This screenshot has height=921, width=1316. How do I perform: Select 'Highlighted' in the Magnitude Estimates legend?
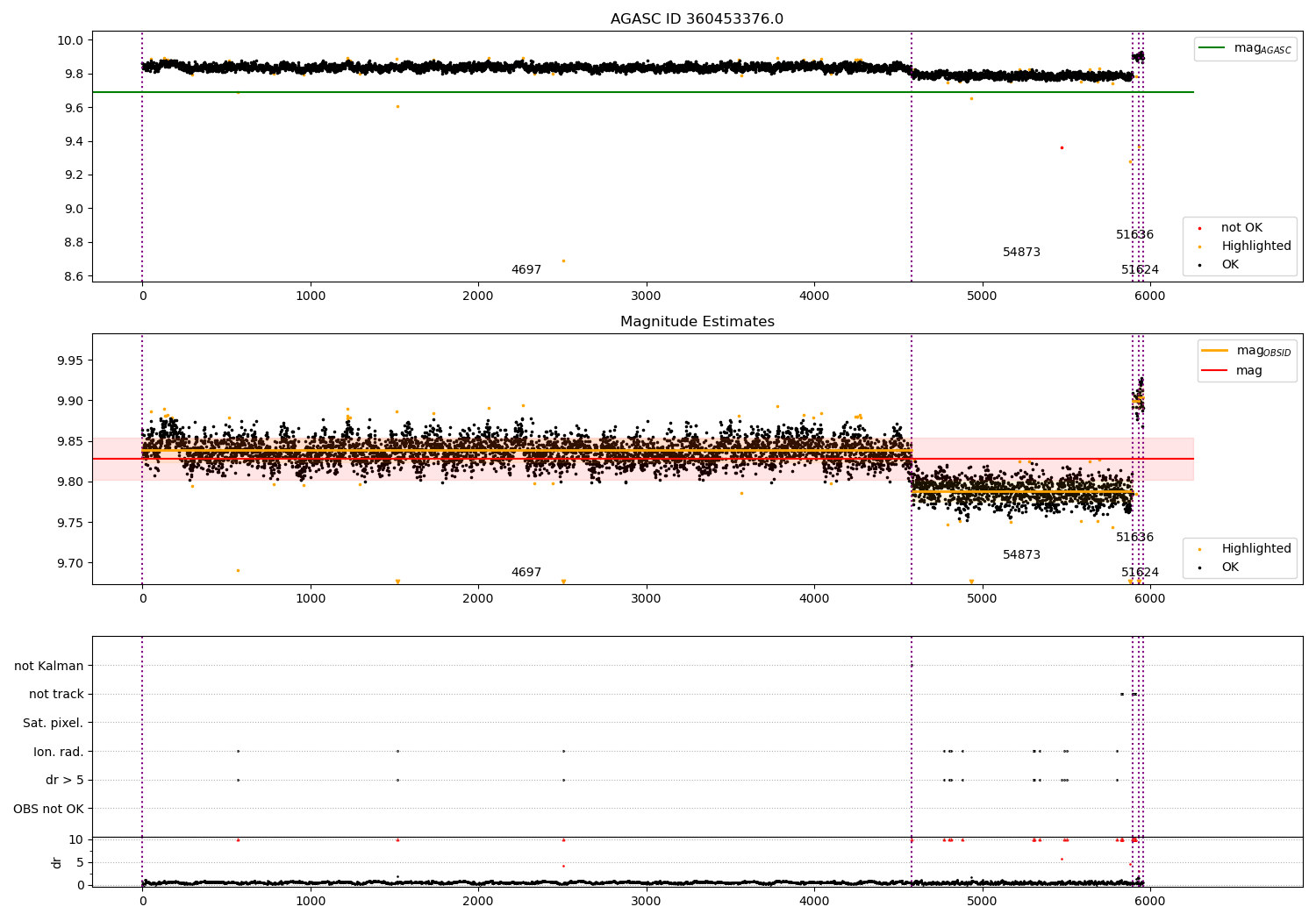tap(1256, 548)
